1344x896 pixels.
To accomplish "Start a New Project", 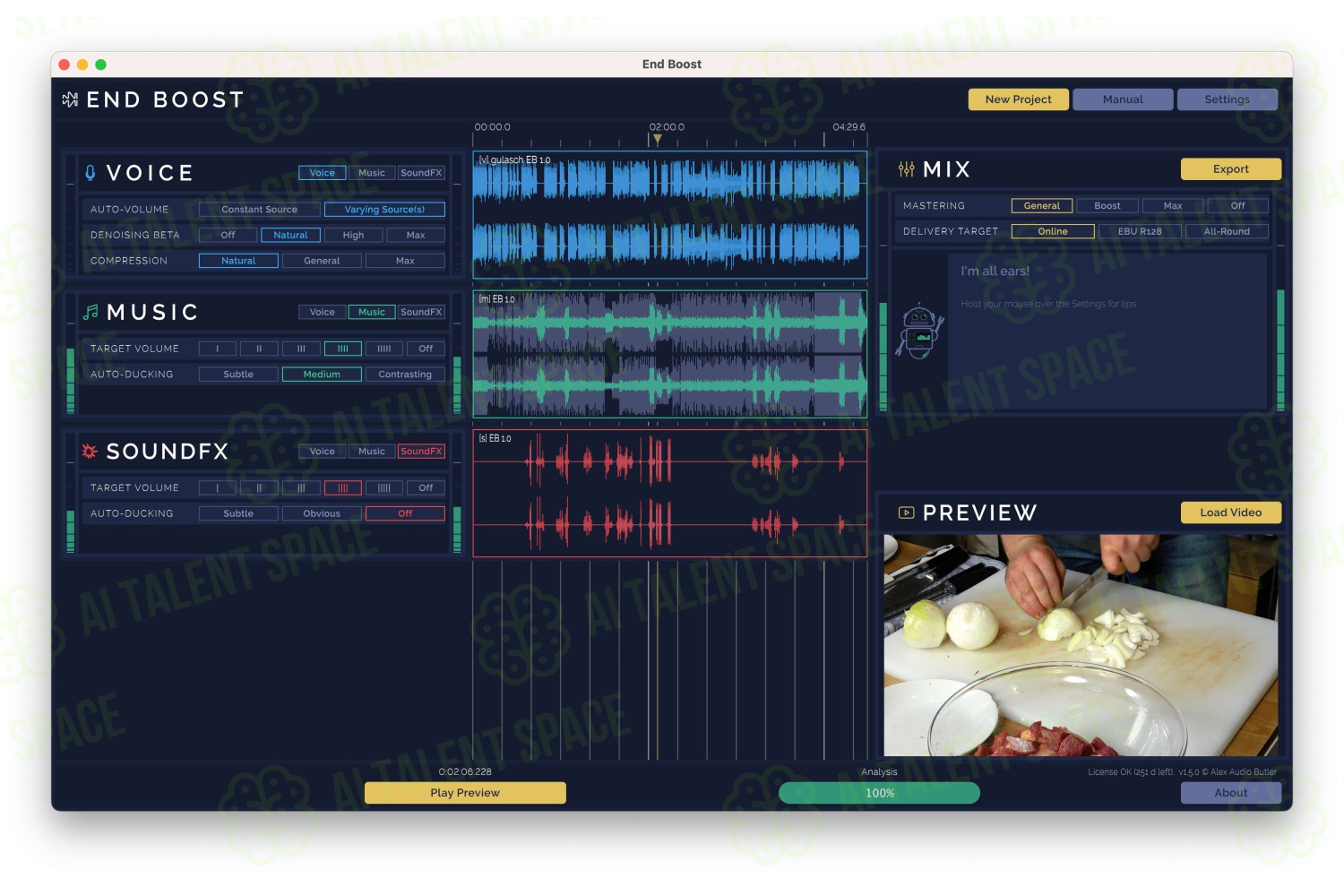I will [1019, 99].
